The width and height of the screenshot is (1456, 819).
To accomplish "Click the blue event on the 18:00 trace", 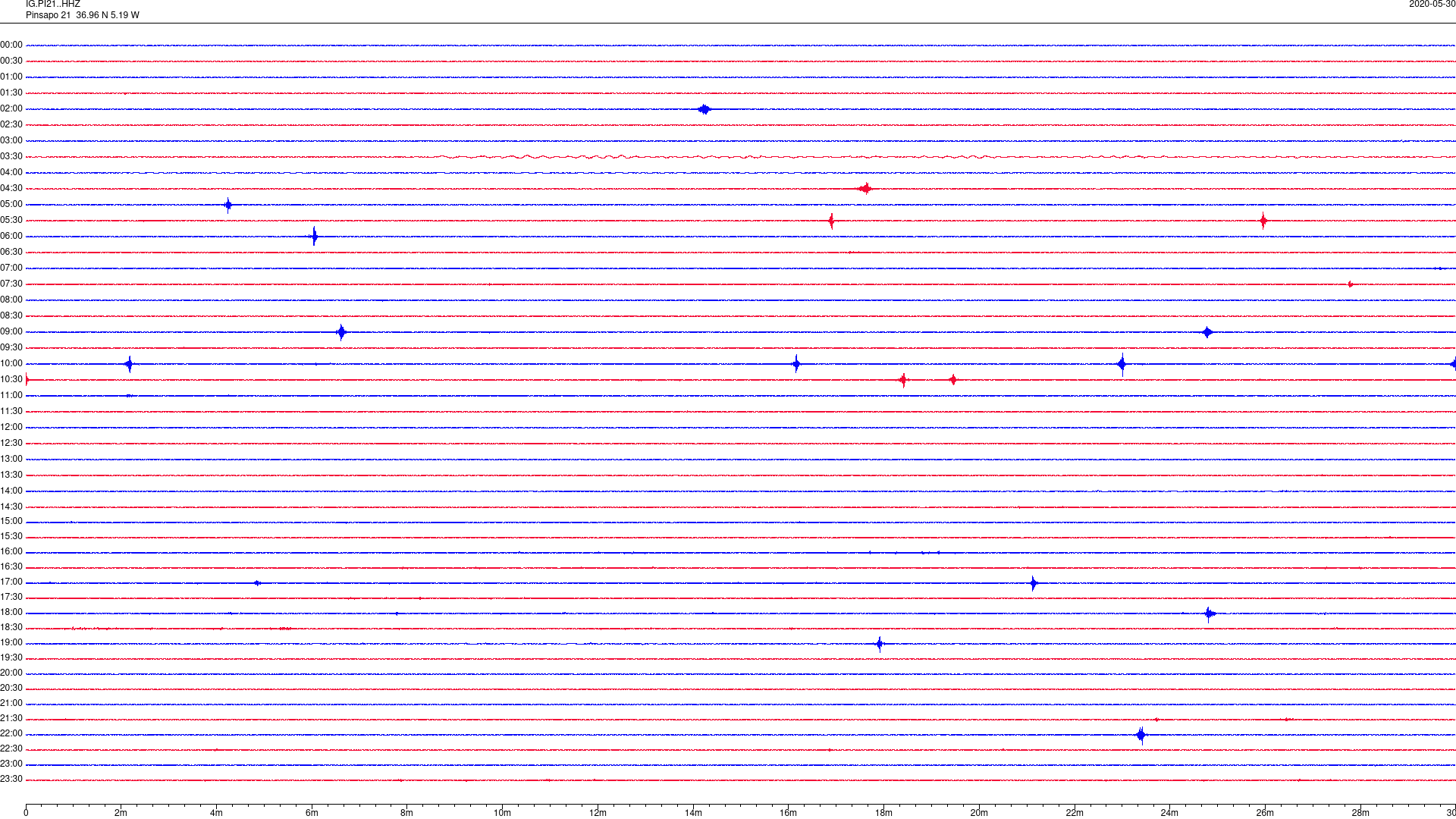I will click(x=1210, y=613).
